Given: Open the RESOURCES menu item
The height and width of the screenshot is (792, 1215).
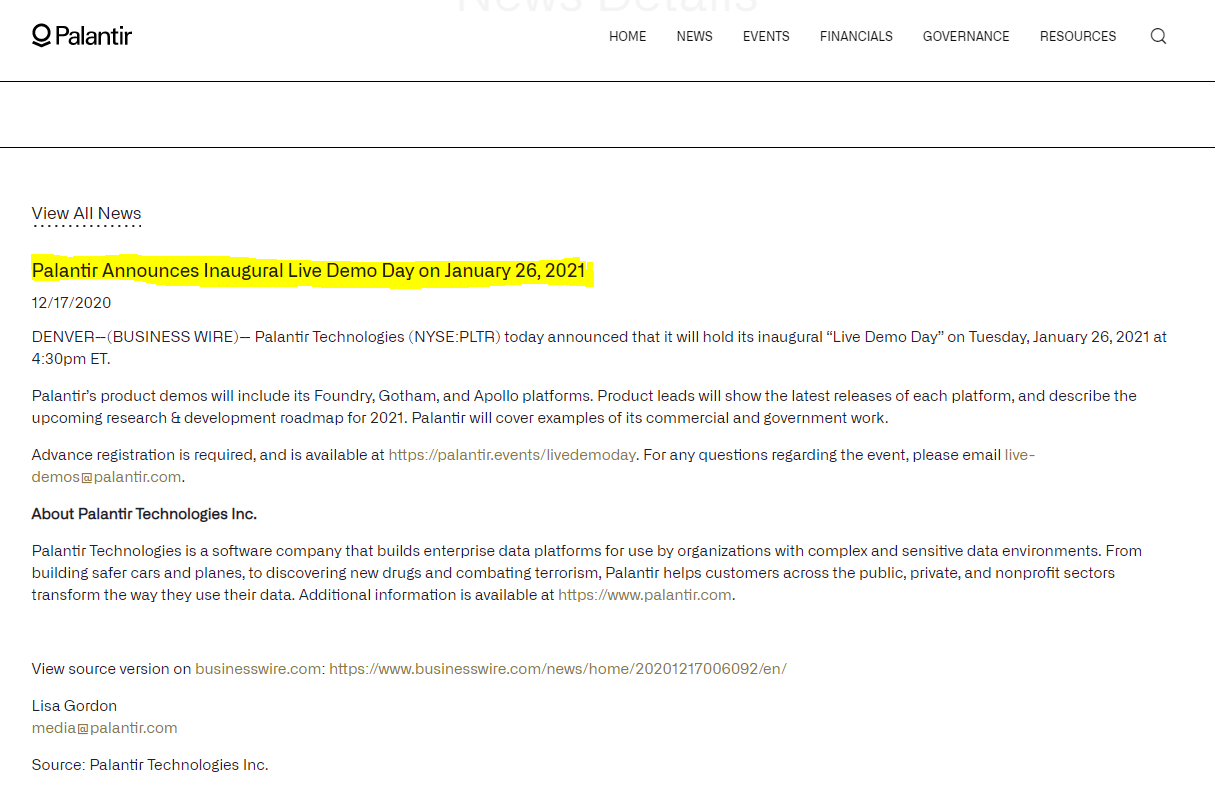Looking at the screenshot, I should [x=1078, y=36].
